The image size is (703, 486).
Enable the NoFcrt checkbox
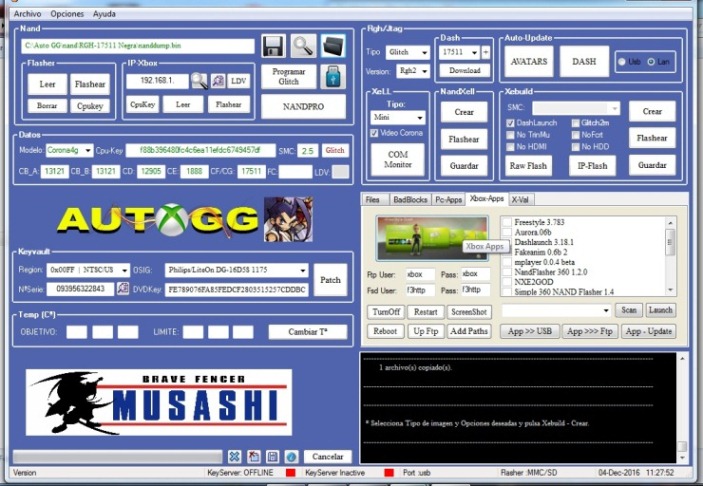(x=576, y=135)
